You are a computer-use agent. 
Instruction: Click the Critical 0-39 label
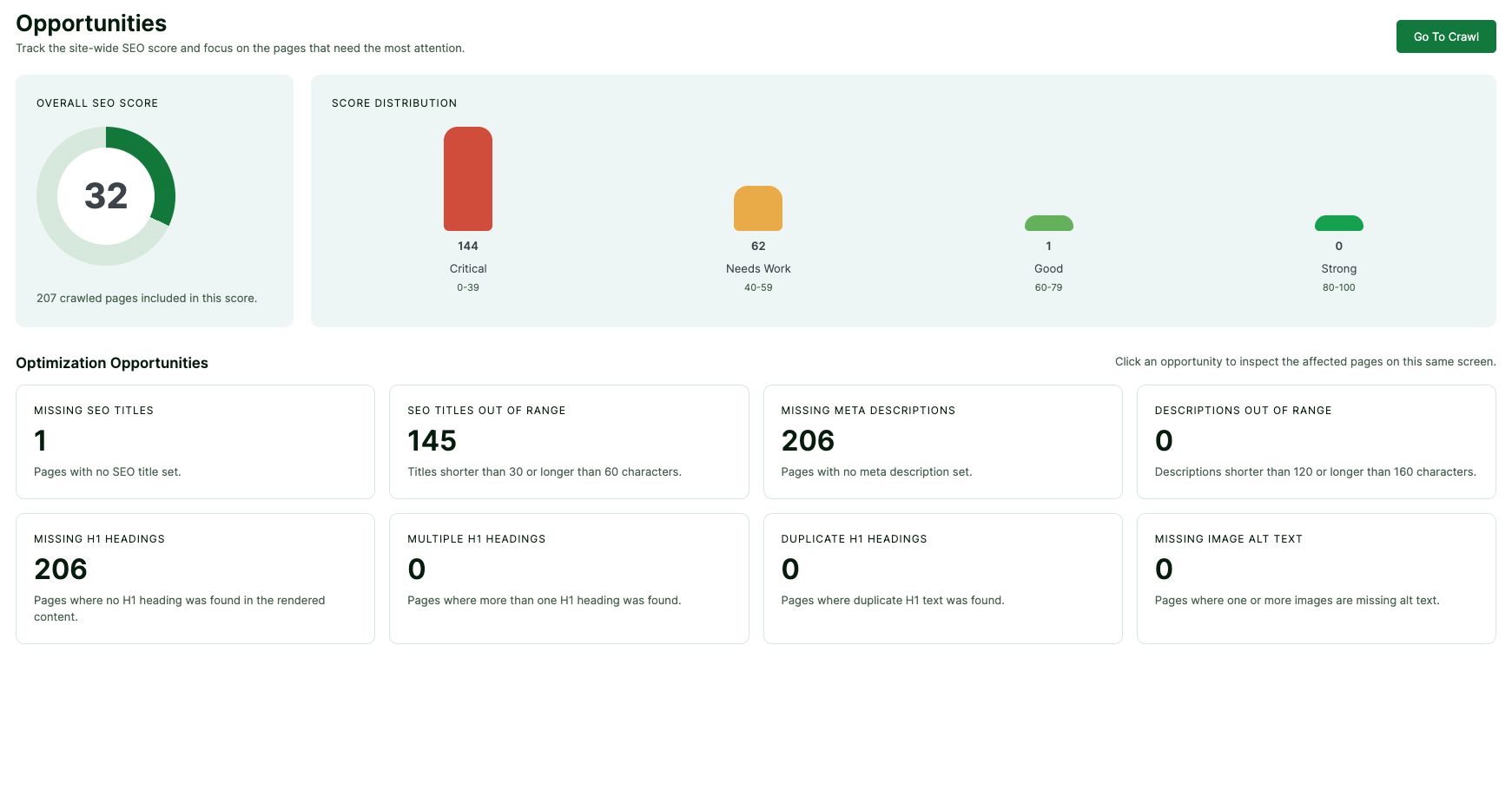click(x=468, y=269)
